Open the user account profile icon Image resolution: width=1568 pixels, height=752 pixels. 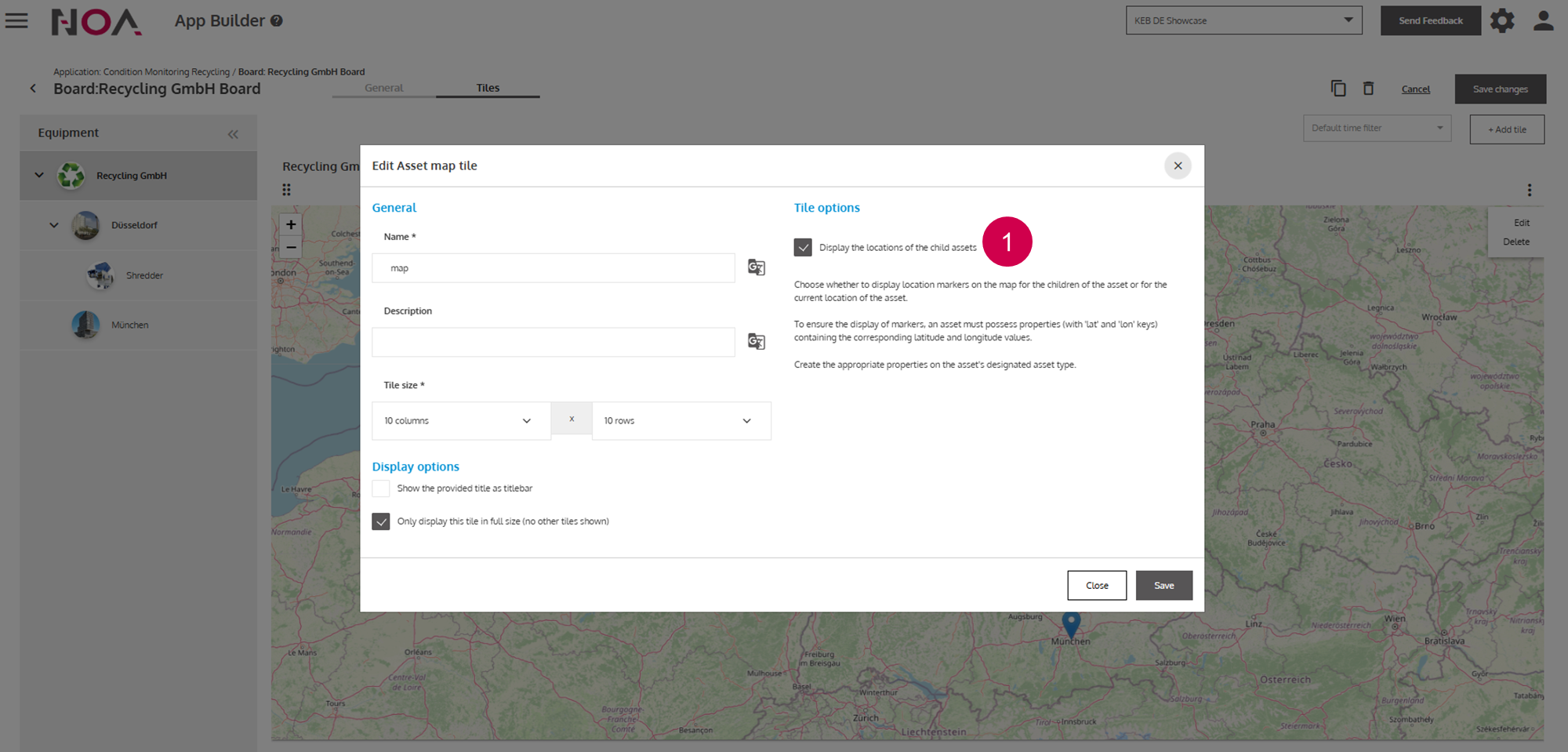(1543, 21)
